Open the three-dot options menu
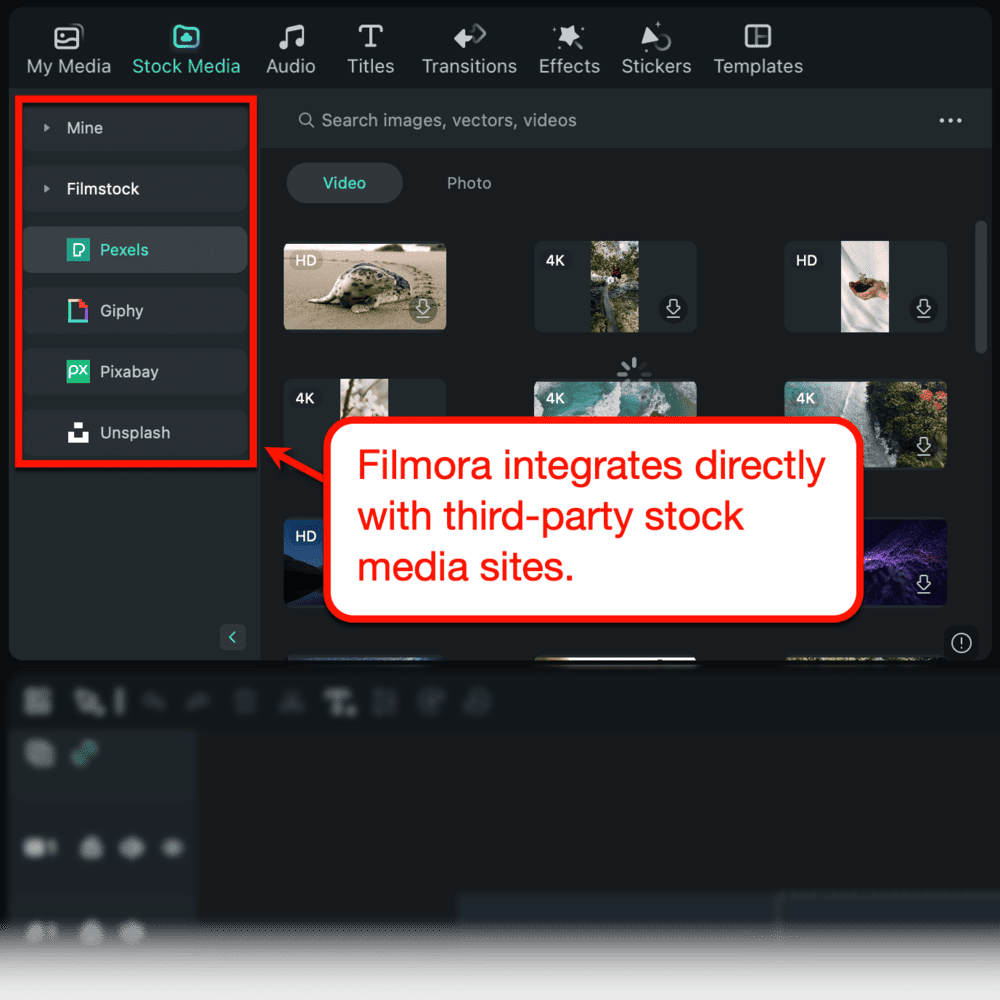Image resolution: width=1000 pixels, height=1000 pixels. click(x=950, y=120)
